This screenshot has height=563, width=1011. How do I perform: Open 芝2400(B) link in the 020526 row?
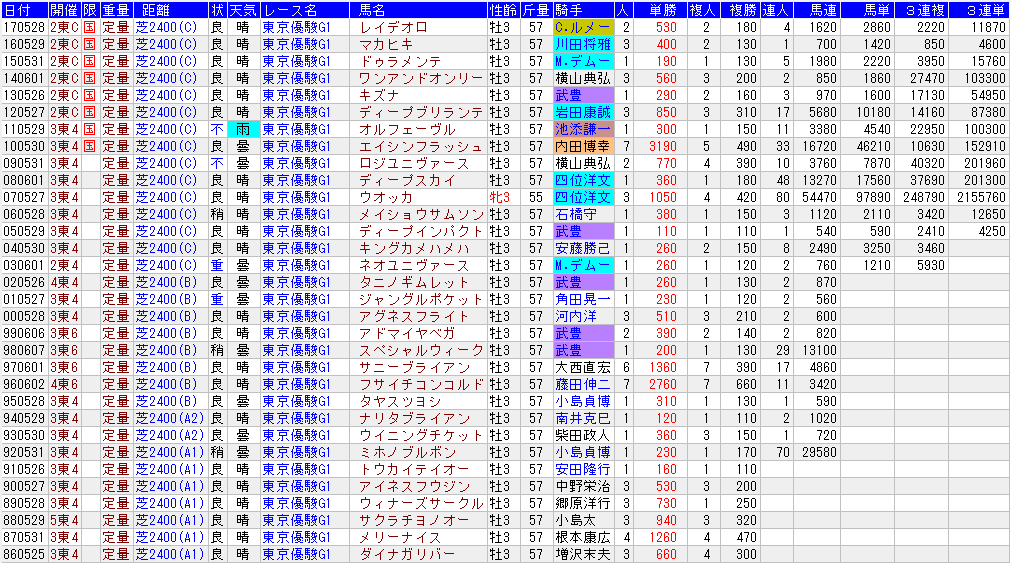pos(166,282)
